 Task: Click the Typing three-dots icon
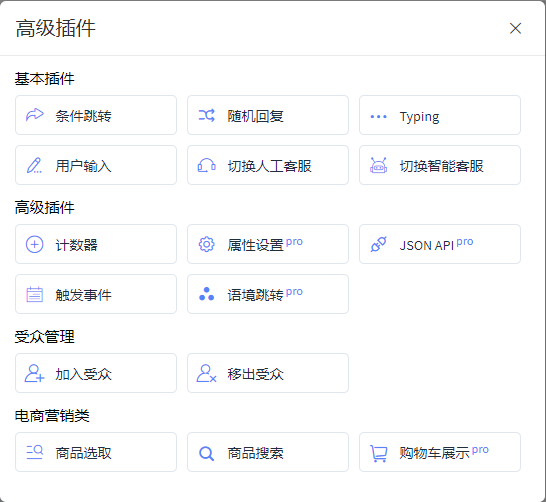[x=379, y=117]
